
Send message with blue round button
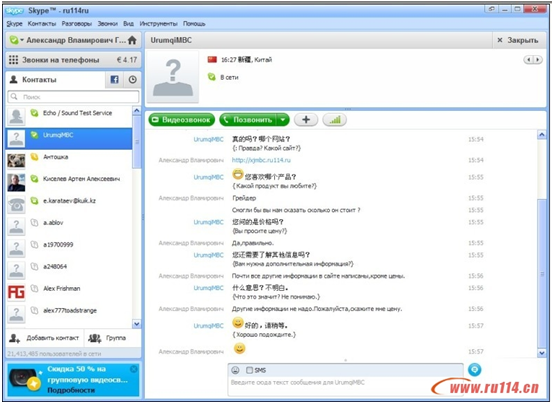pyautogui.click(x=475, y=370)
